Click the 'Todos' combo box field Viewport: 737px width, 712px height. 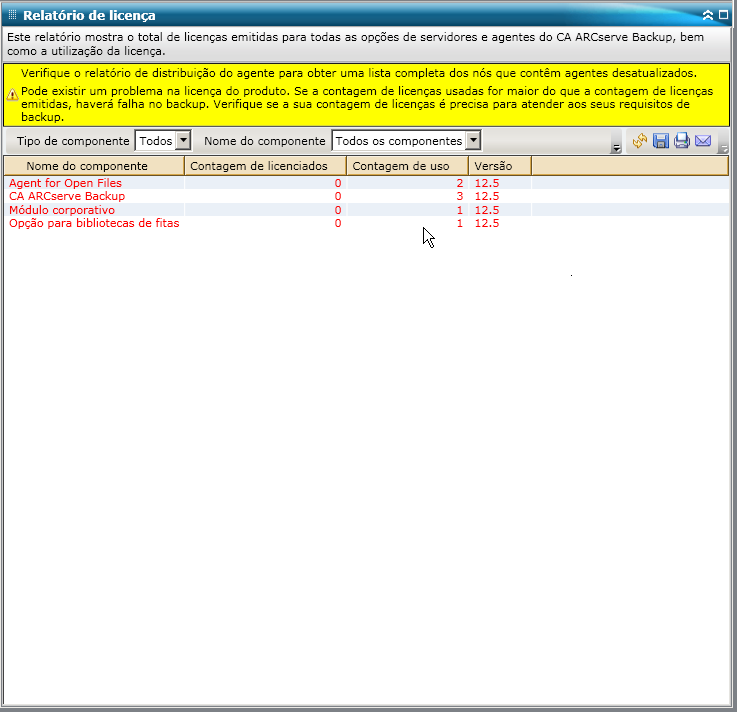coord(163,141)
